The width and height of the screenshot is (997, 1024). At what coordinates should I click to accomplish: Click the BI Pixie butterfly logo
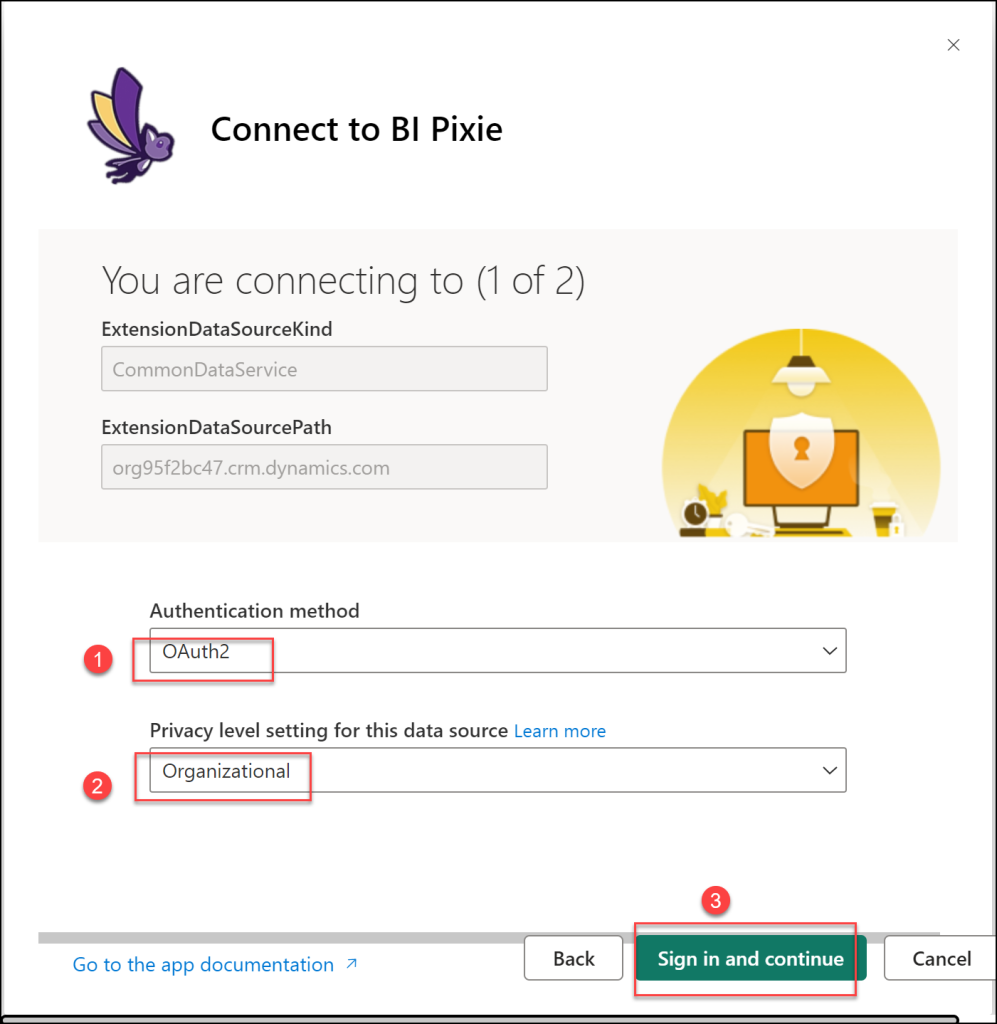pos(129,126)
